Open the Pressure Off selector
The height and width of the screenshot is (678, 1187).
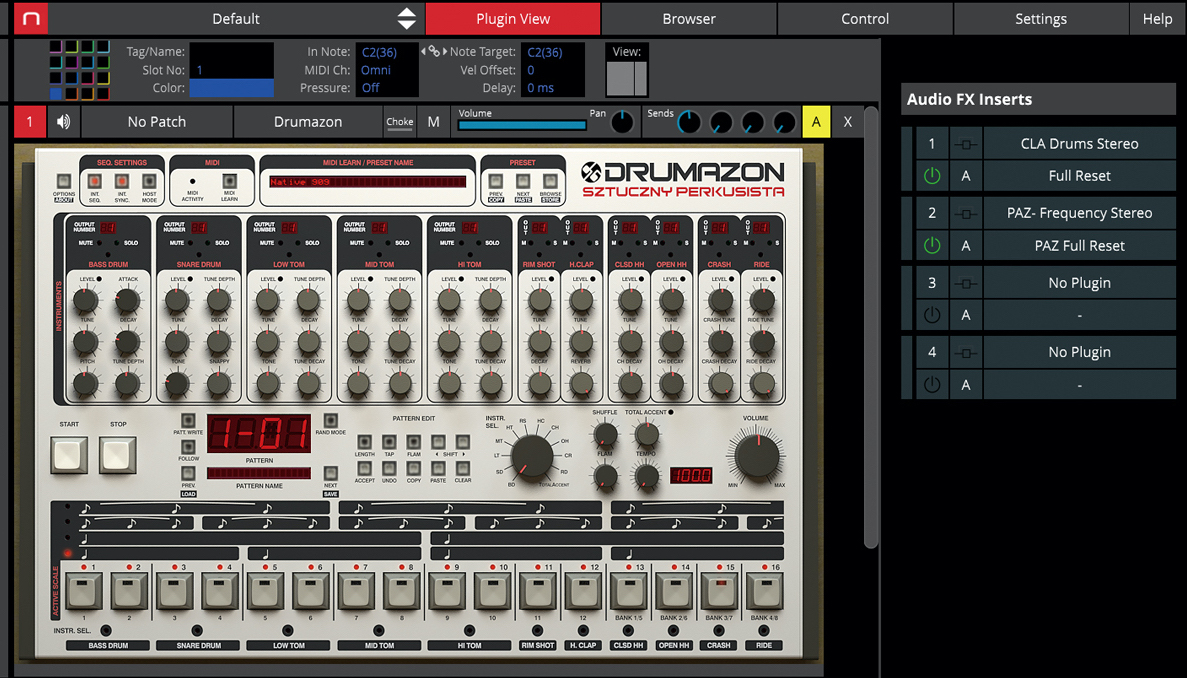click(x=386, y=88)
